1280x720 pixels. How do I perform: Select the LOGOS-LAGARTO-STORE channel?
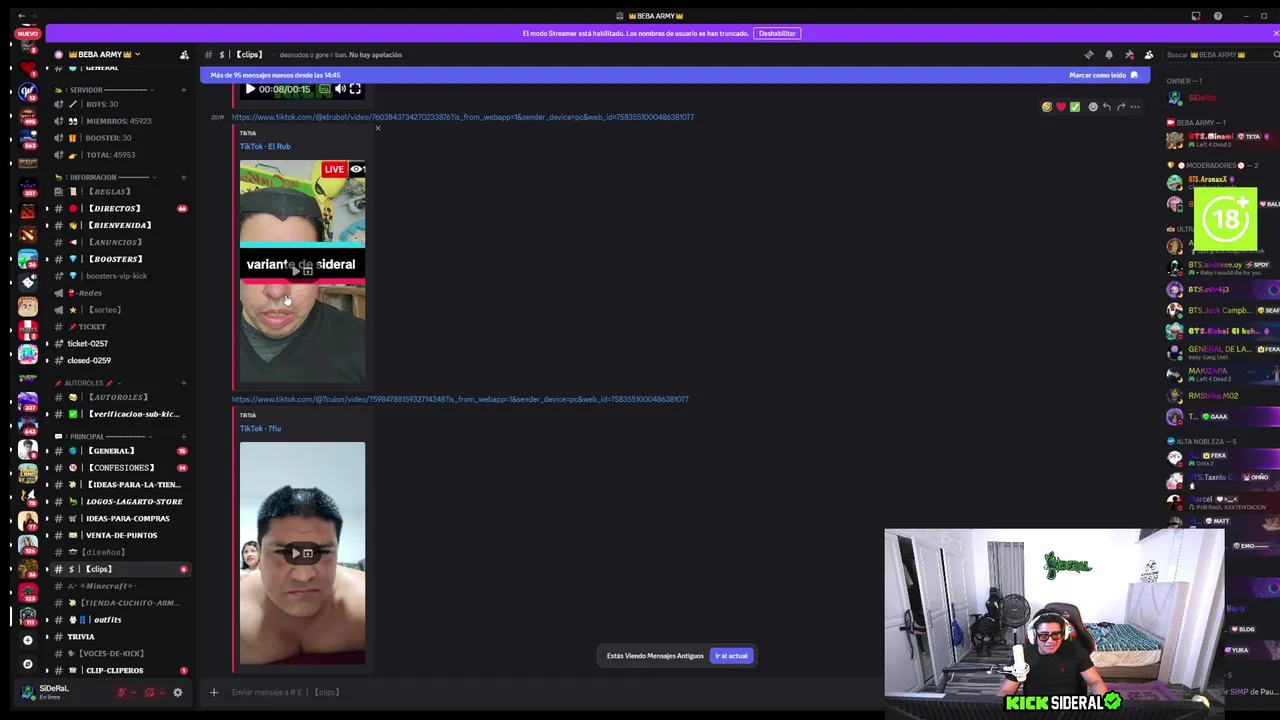coord(118,501)
